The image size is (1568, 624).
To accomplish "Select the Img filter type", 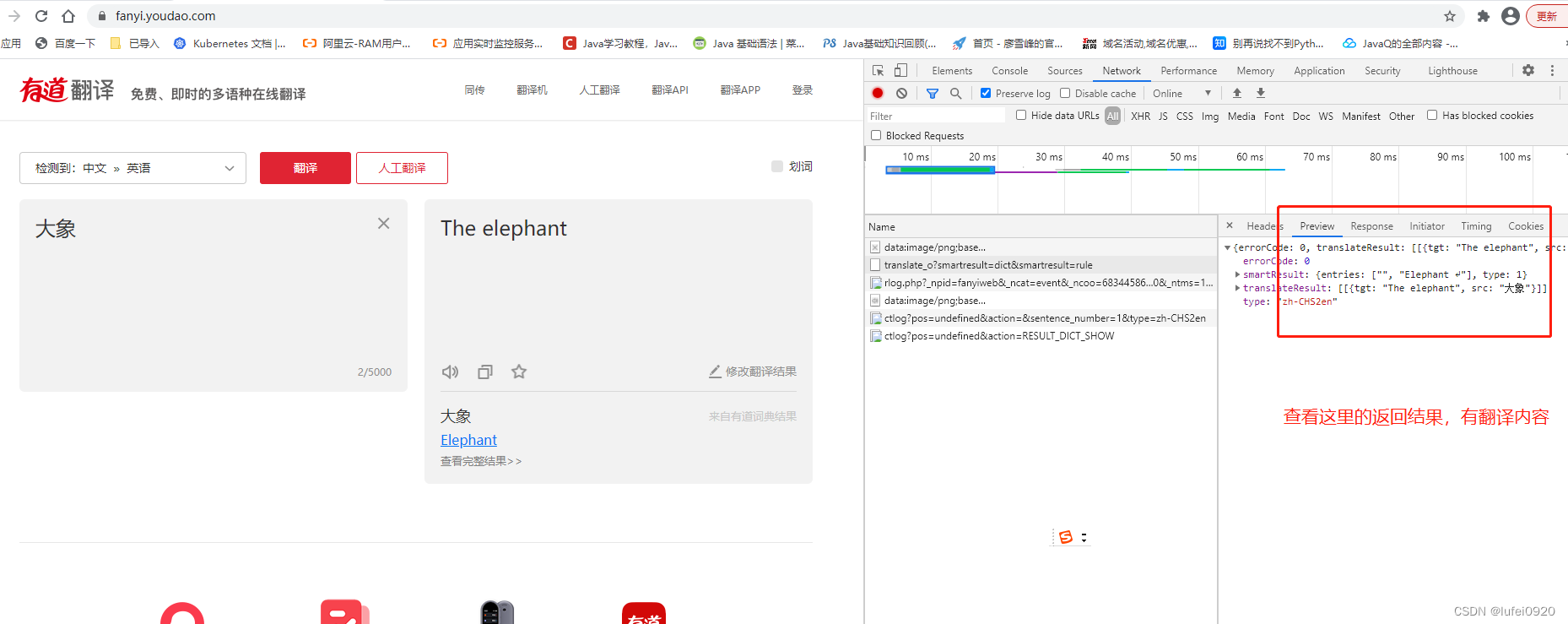I will click(x=1210, y=117).
